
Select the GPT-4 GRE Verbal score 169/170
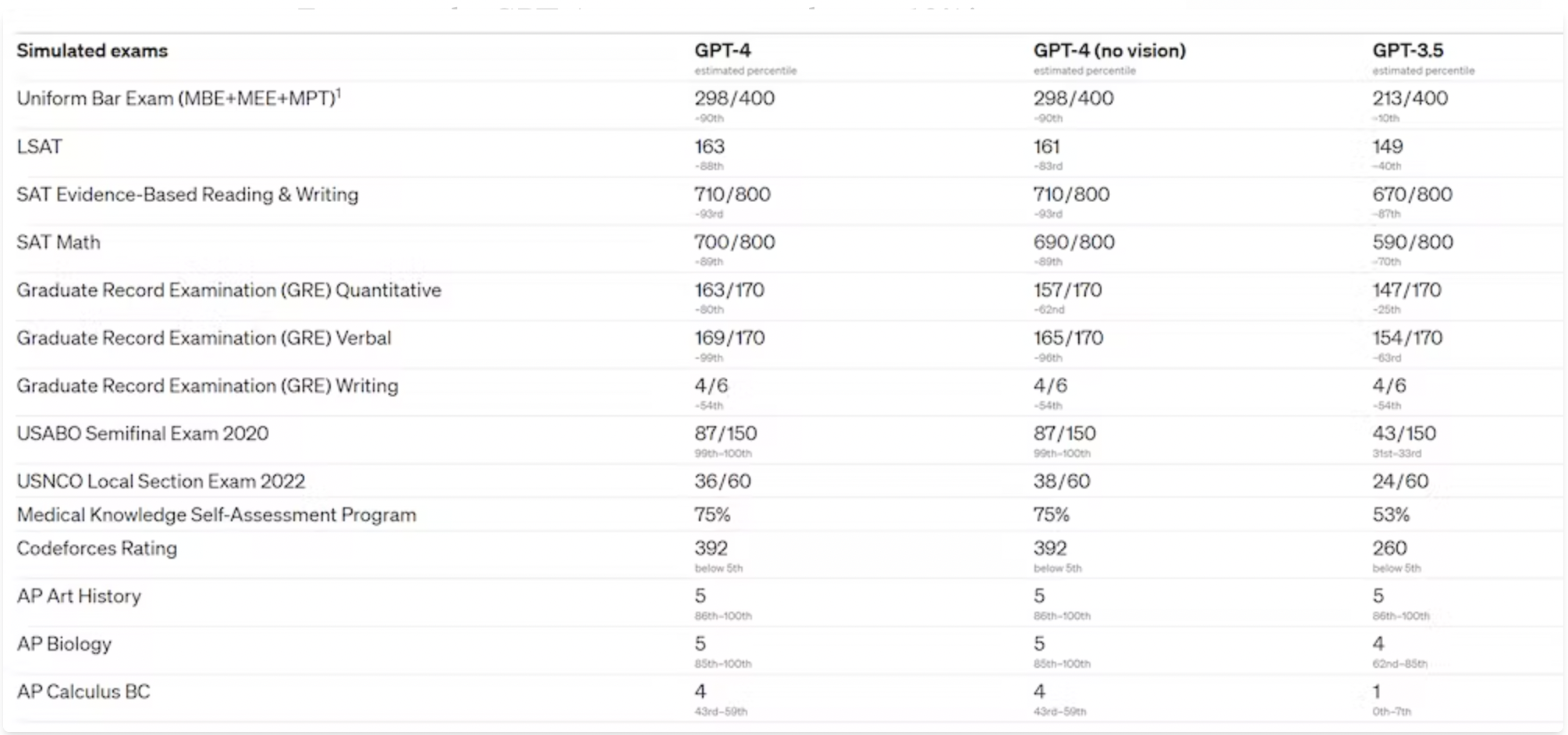tap(729, 338)
